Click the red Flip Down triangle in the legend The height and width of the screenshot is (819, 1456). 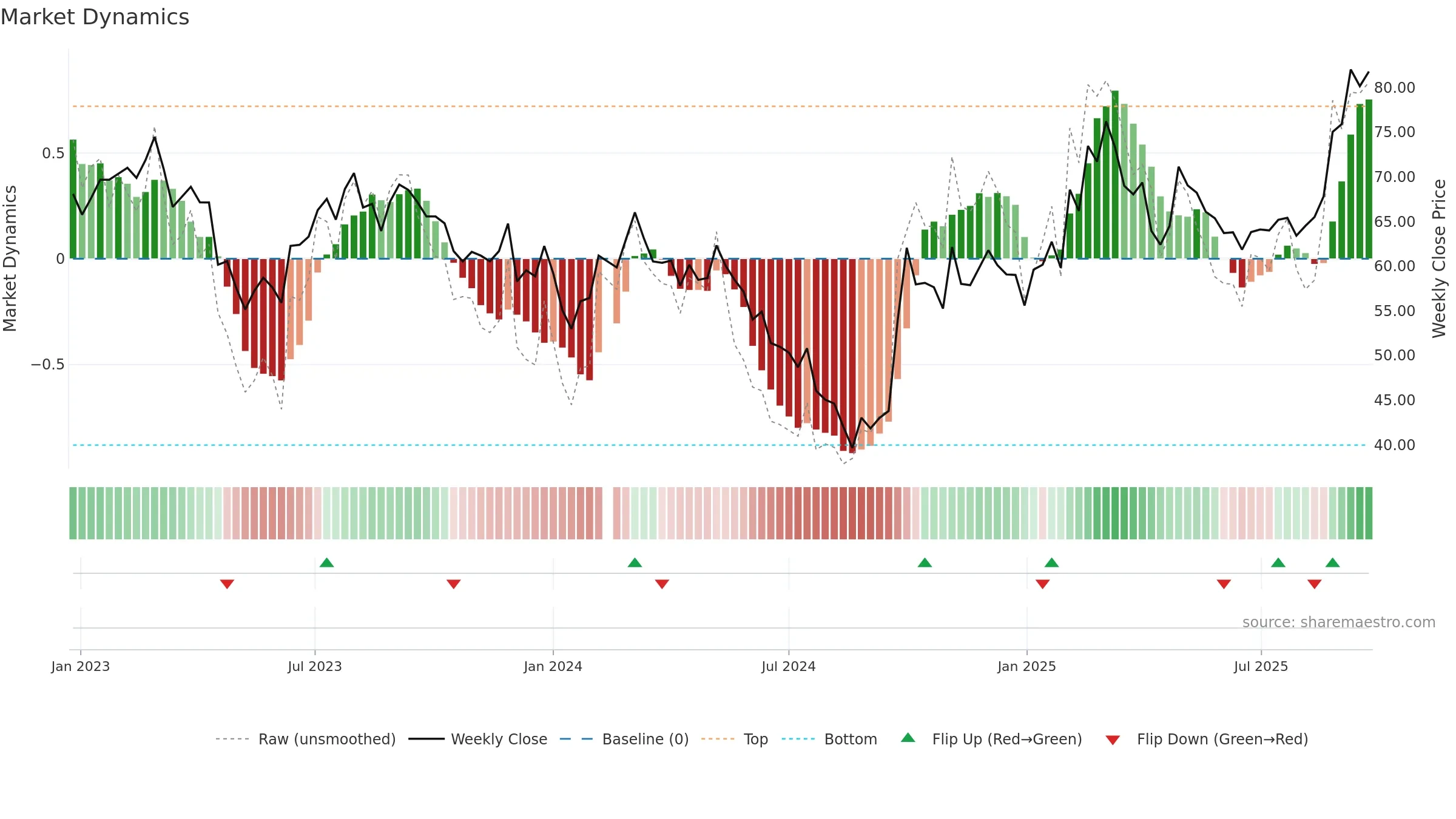click(1113, 740)
